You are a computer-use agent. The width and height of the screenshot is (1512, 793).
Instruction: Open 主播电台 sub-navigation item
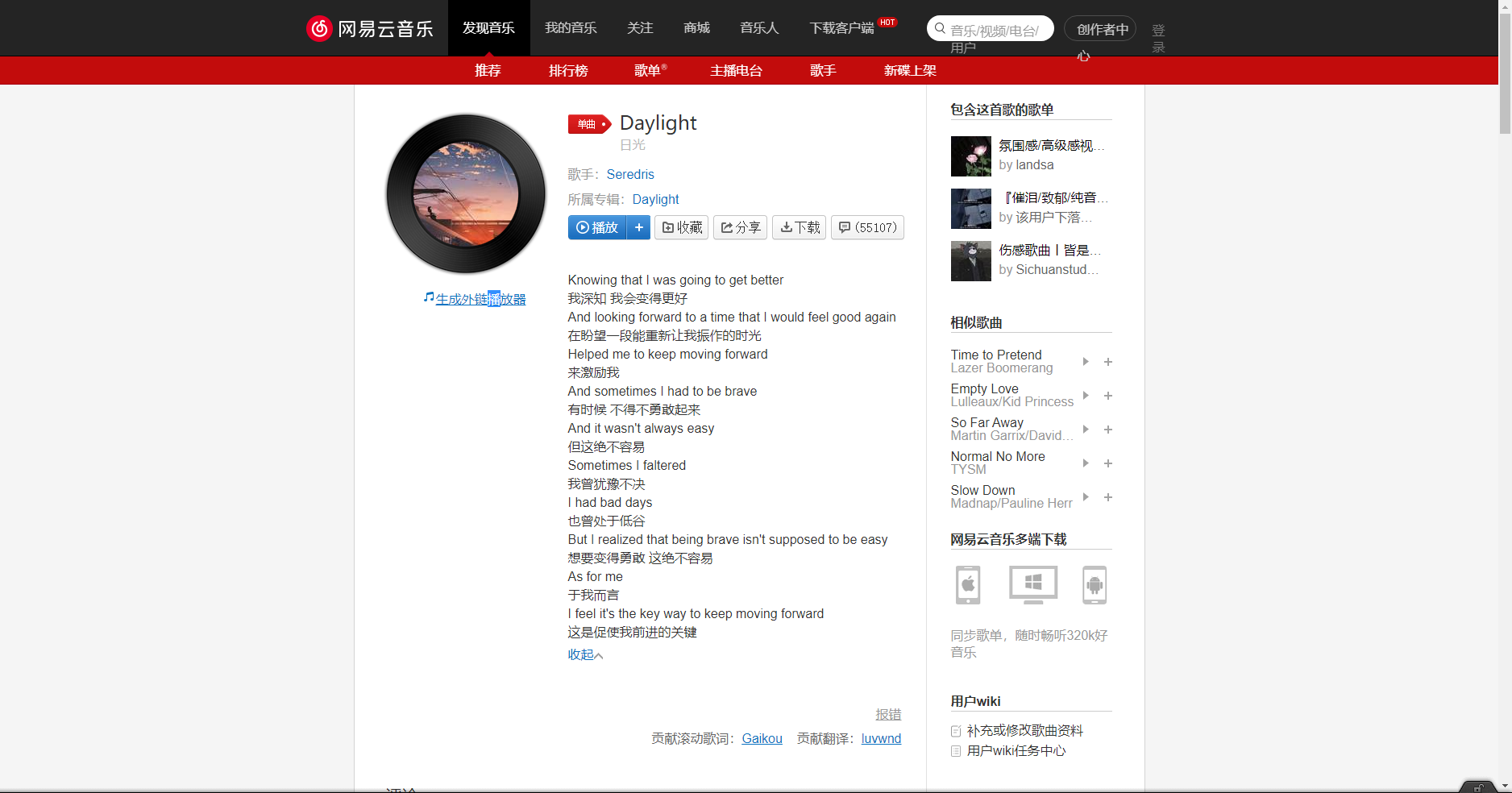pos(736,71)
